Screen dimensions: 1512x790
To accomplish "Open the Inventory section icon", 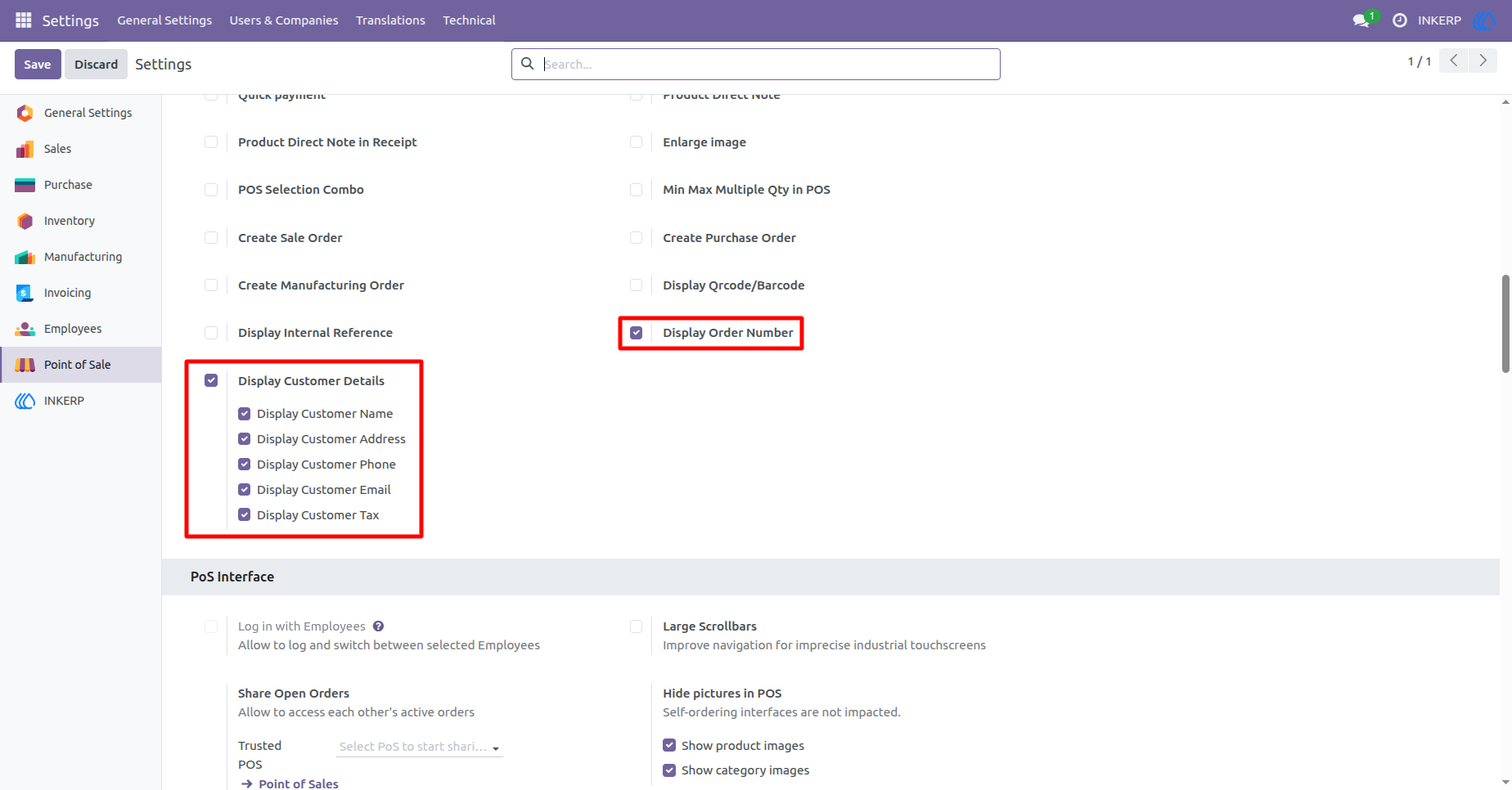I will pyautogui.click(x=25, y=221).
